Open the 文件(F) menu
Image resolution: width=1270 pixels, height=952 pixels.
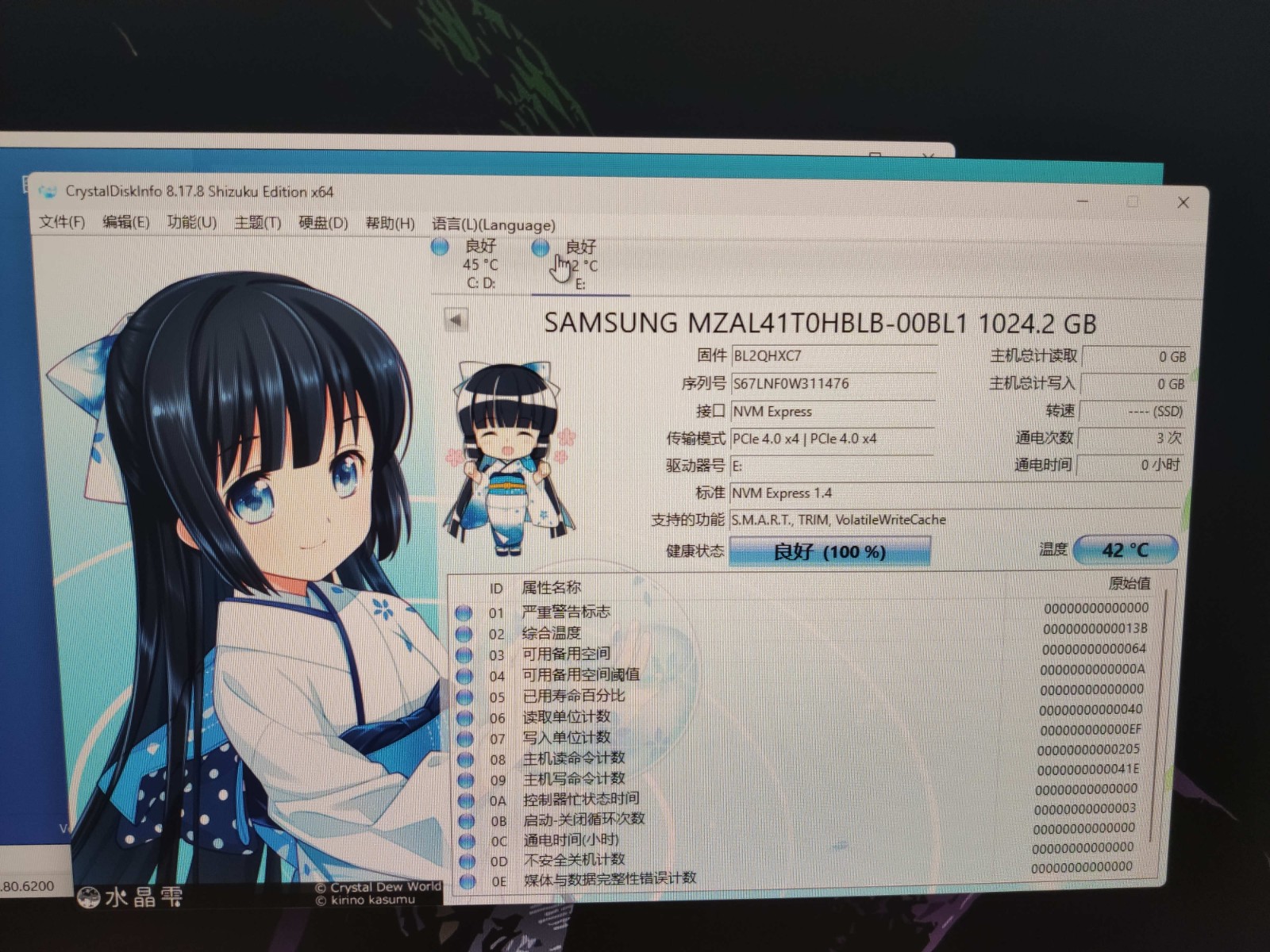pos(62,221)
